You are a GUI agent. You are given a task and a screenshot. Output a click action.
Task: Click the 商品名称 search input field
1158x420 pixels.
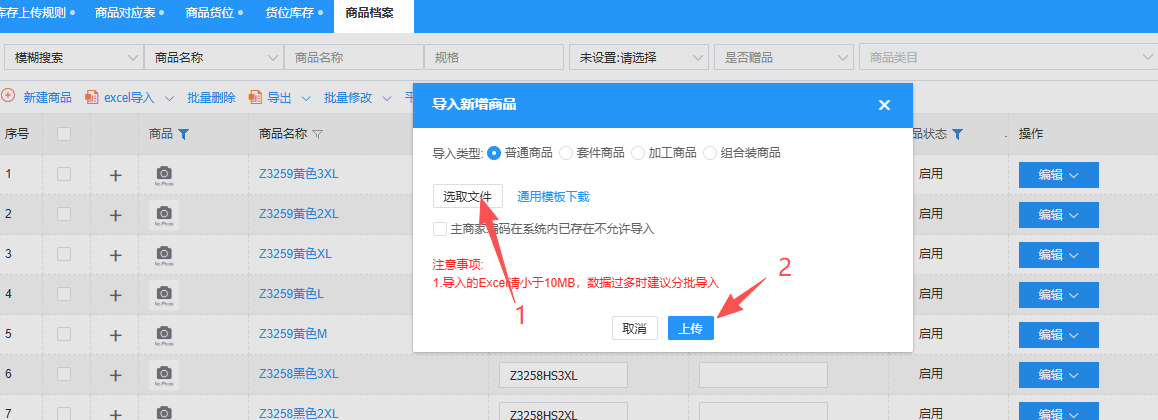point(354,58)
